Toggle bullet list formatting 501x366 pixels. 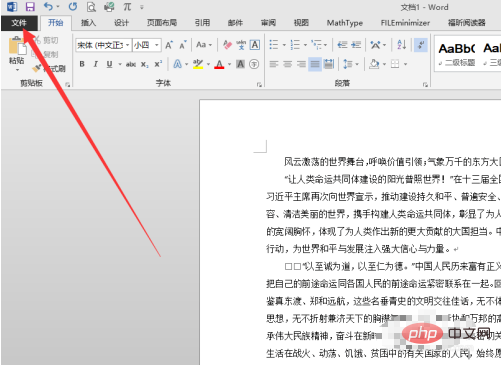coord(274,45)
